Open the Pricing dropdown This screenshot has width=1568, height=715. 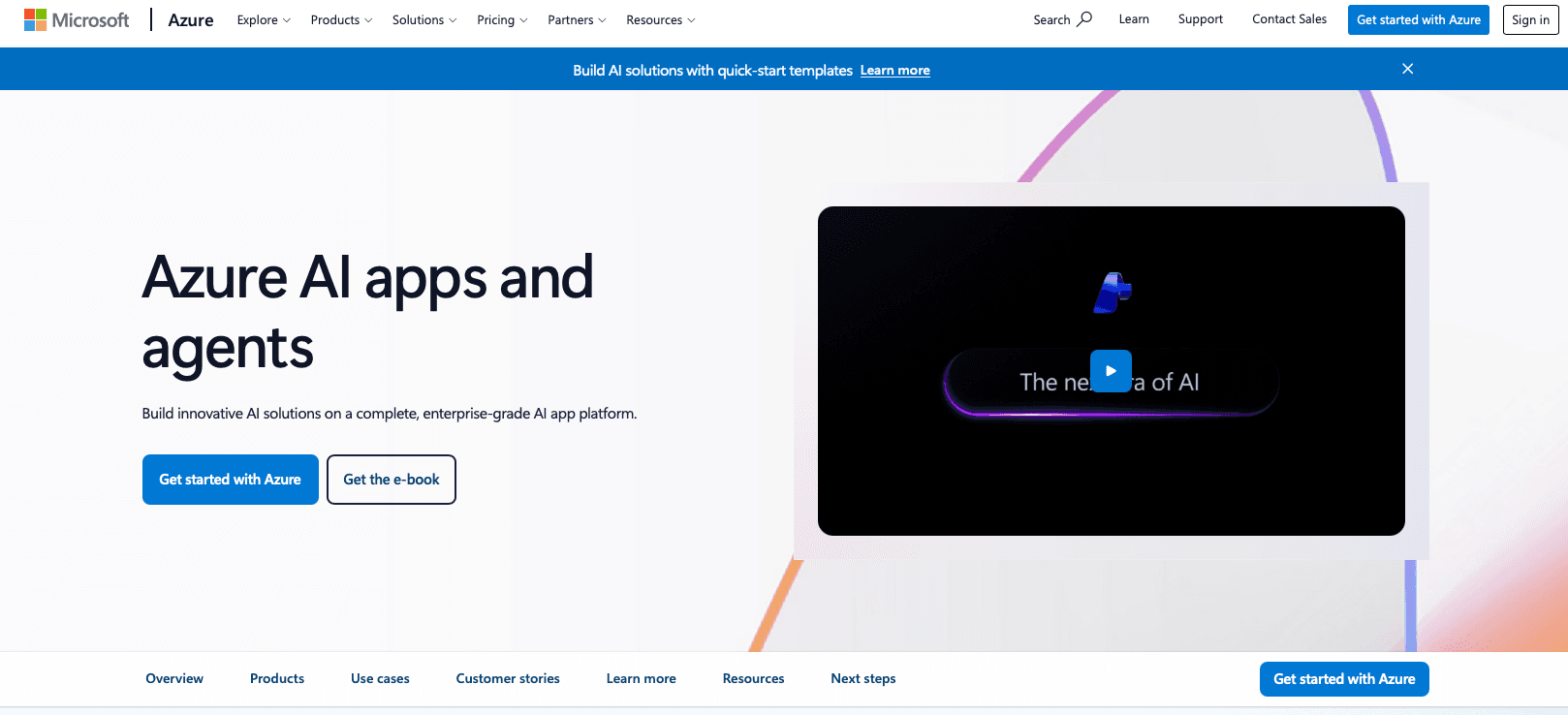[x=502, y=19]
